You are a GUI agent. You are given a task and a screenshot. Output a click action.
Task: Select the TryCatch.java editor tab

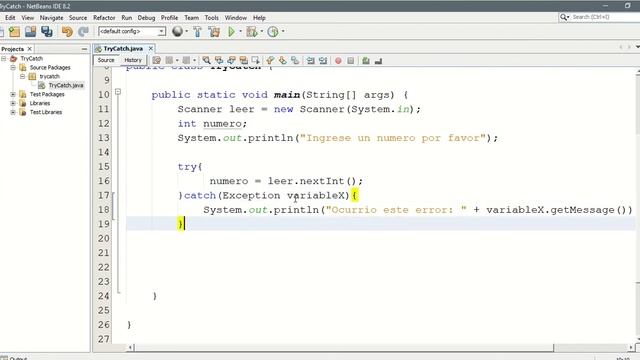click(123, 49)
